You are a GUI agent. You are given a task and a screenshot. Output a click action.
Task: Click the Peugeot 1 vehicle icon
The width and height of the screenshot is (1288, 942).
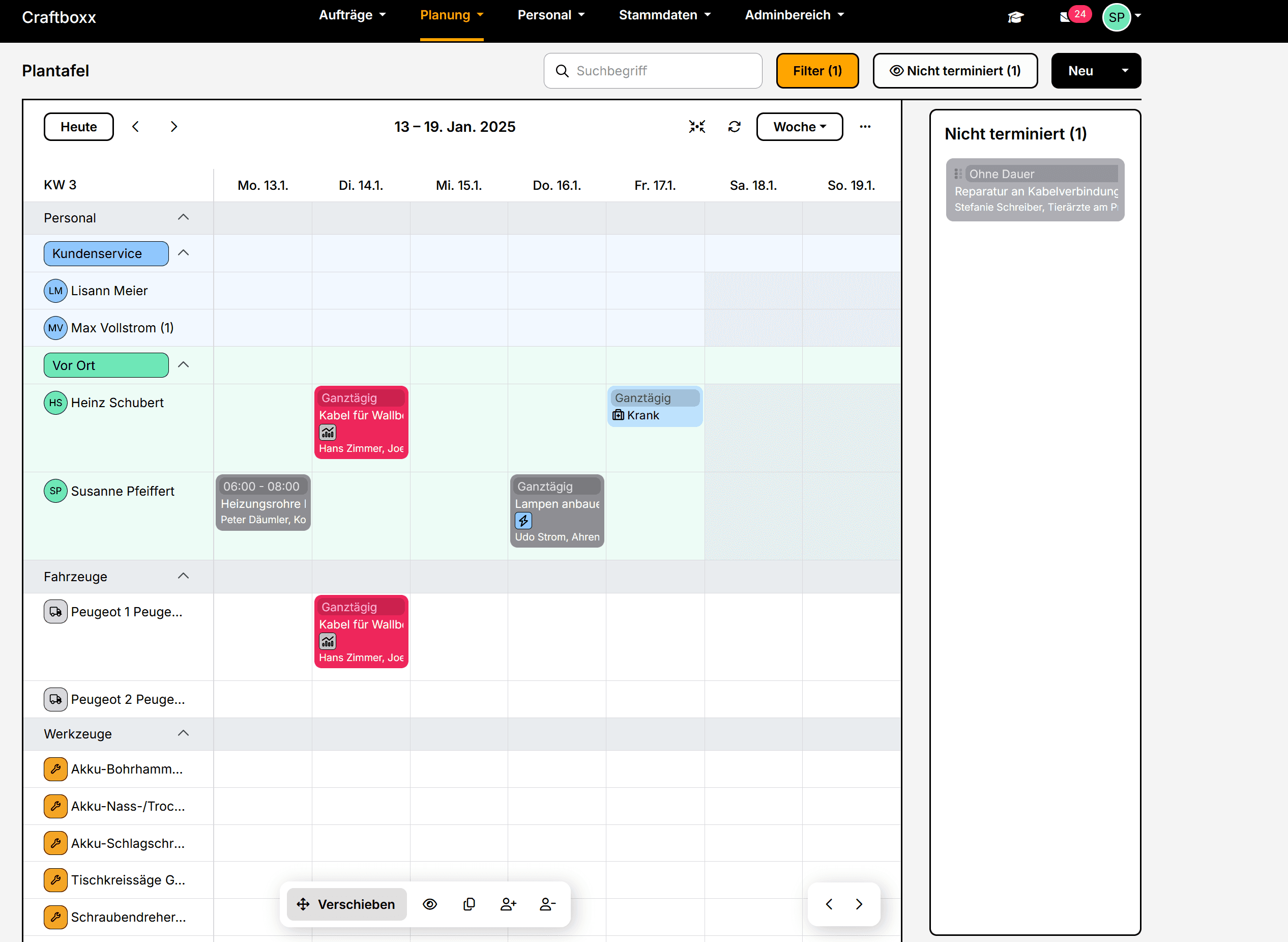(55, 611)
